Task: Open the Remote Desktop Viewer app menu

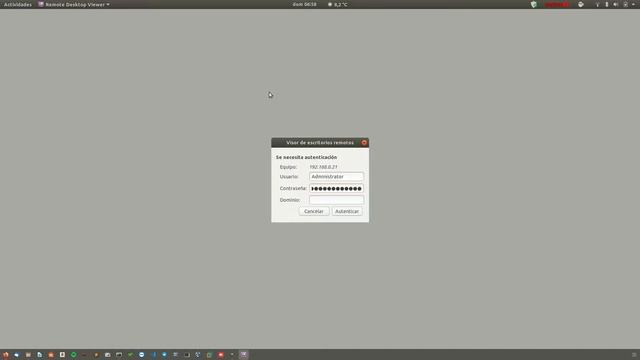Action: [x=74, y=4]
